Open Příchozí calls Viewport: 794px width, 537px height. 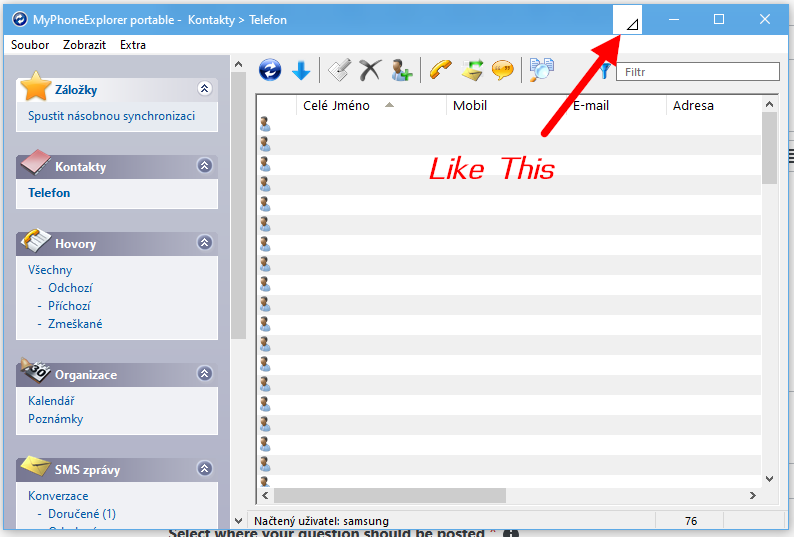tap(69, 306)
